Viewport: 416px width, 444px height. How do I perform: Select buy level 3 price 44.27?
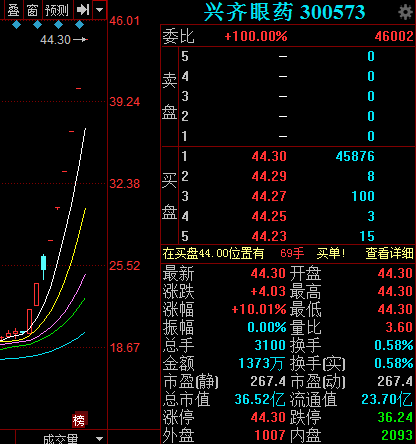click(269, 196)
